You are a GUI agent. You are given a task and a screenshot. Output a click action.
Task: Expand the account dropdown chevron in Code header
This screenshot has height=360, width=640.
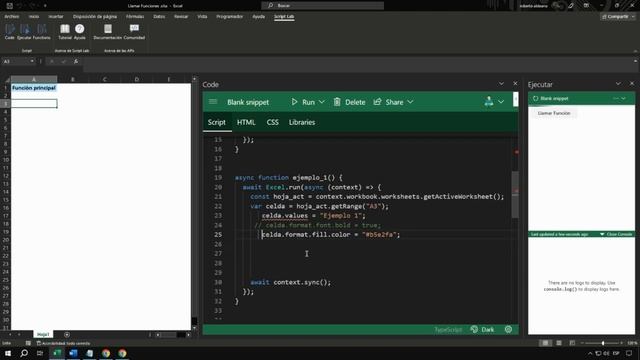click(x=501, y=102)
